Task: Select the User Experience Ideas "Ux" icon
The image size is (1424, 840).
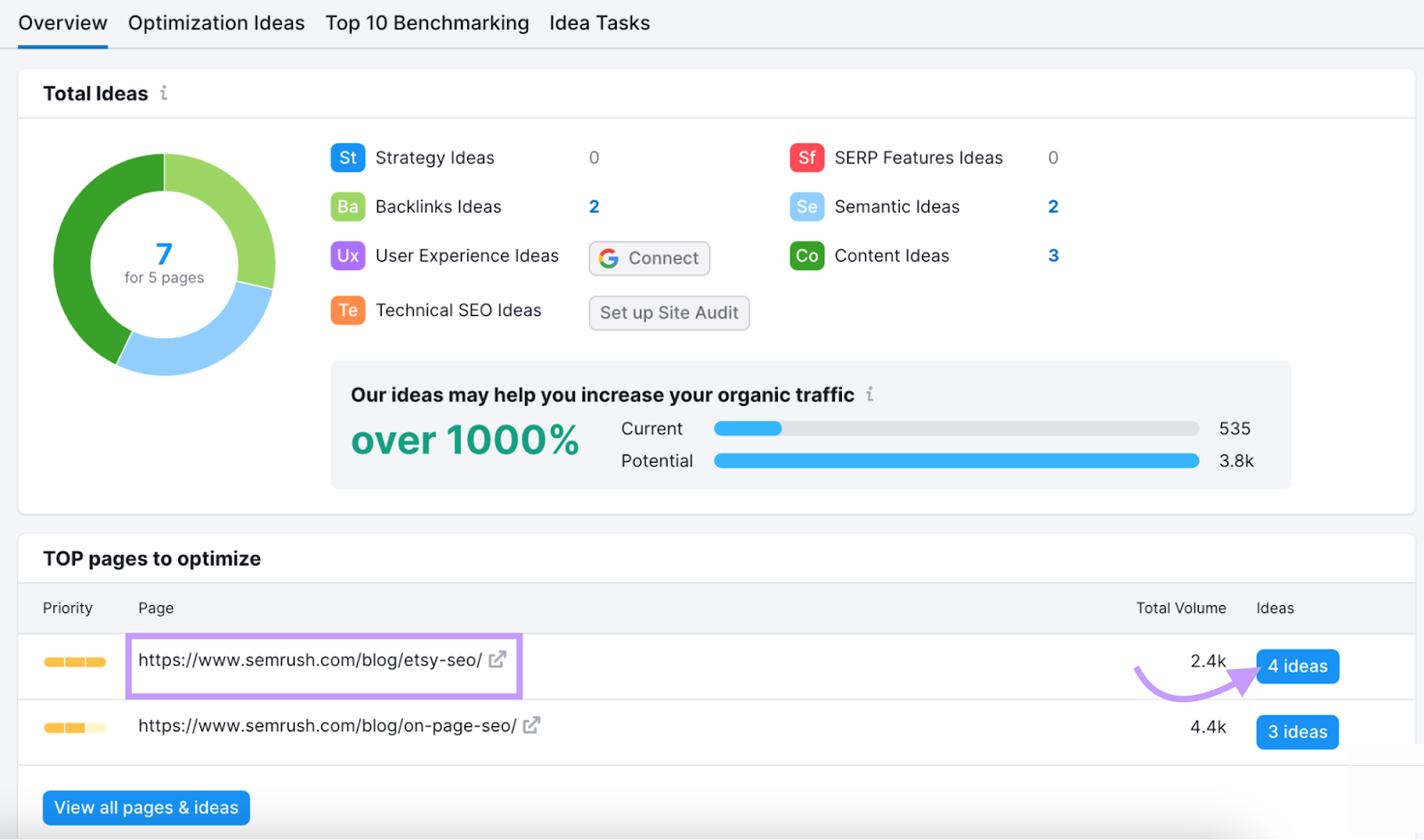Action: point(347,255)
